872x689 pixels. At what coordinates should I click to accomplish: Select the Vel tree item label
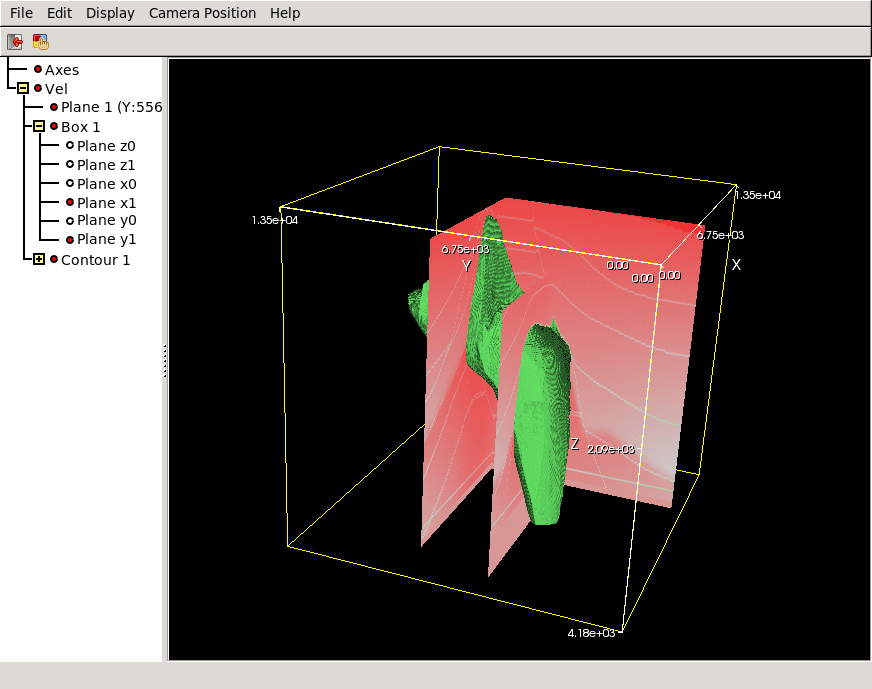point(56,89)
